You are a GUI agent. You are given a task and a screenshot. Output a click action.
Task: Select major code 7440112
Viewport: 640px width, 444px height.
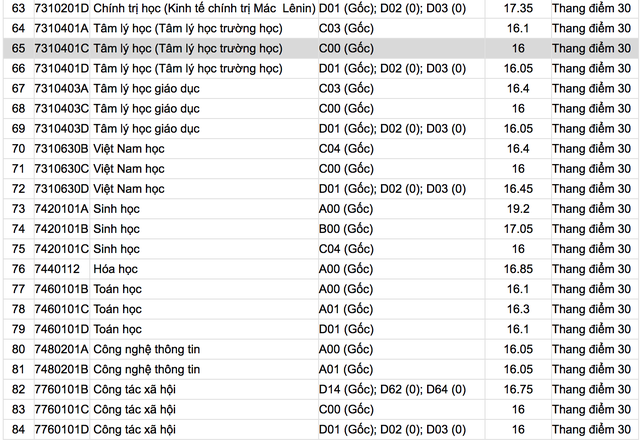pos(57,268)
